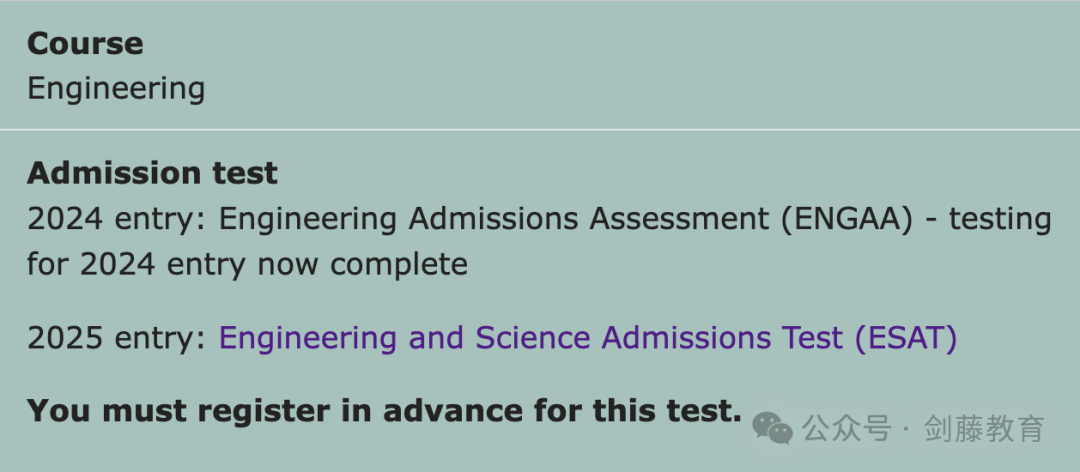Viewport: 1080px width, 472px height.
Task: Click the 'You must register in advance' notice
Action: [x=384, y=411]
